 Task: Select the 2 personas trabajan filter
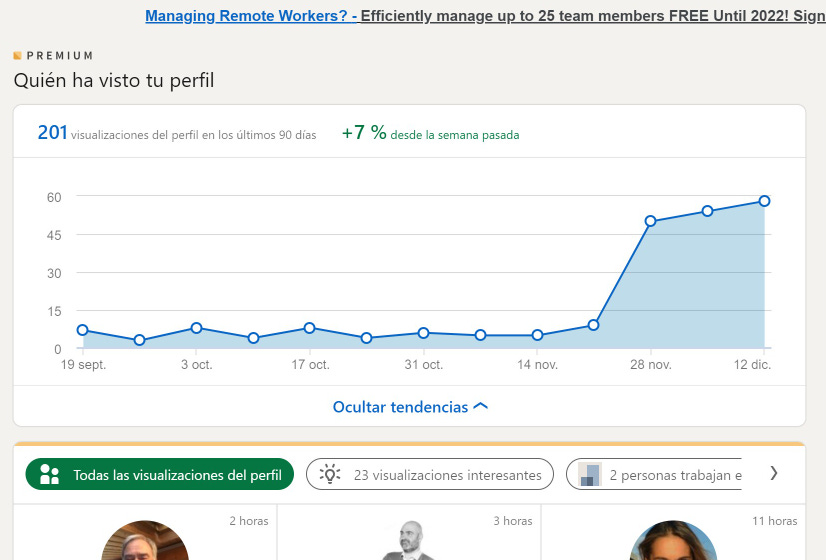[654, 474]
